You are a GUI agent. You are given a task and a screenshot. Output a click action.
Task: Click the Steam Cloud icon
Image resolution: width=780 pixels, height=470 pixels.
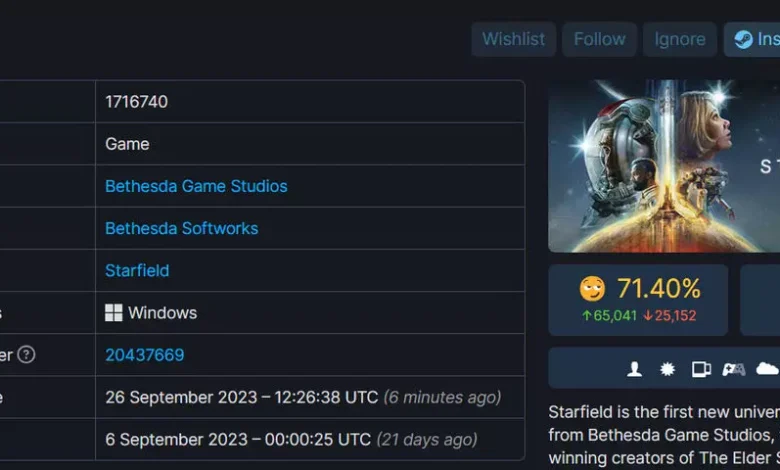click(x=767, y=369)
